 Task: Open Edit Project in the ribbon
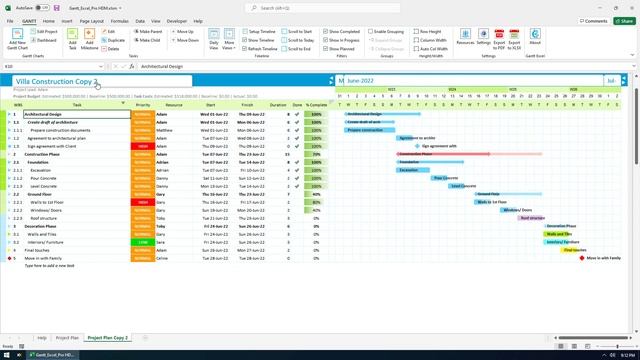(44, 31)
